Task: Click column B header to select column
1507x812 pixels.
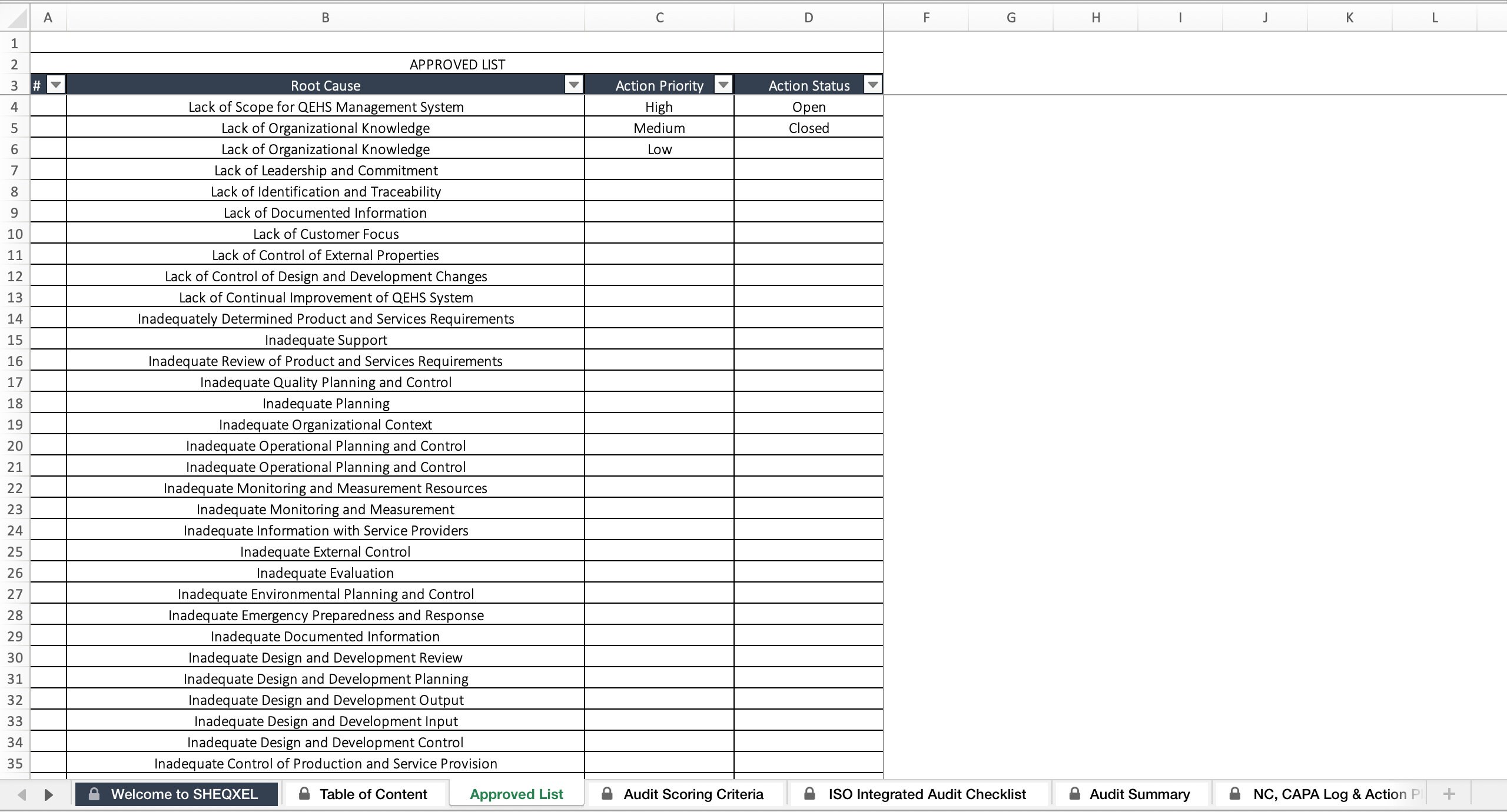Action: (325, 17)
